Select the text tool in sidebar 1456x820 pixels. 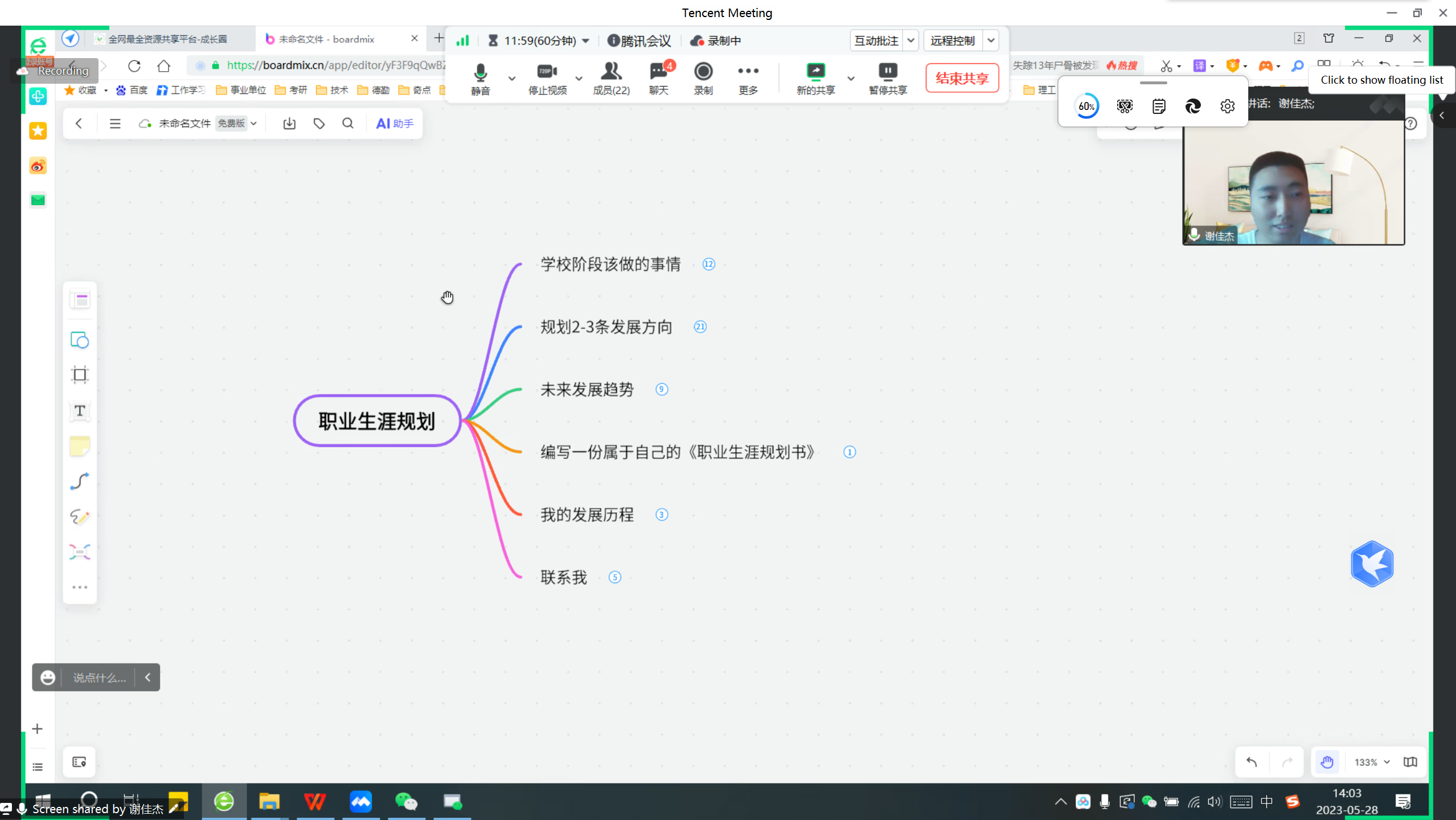(80, 411)
